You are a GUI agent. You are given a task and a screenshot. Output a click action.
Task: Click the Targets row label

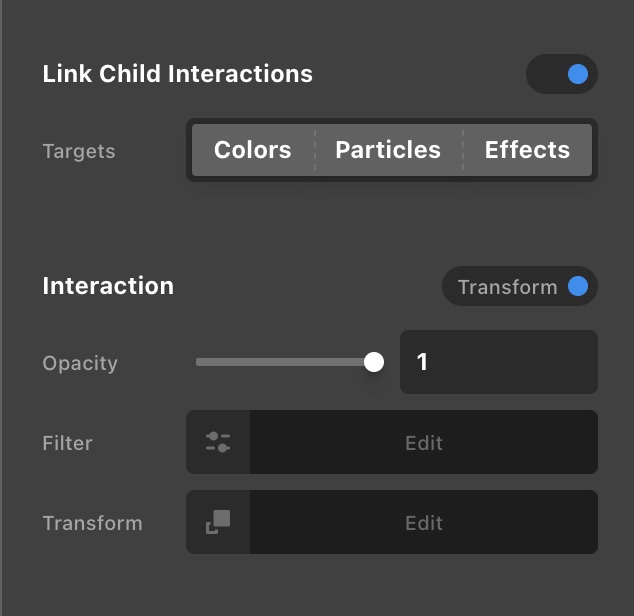[79, 152]
